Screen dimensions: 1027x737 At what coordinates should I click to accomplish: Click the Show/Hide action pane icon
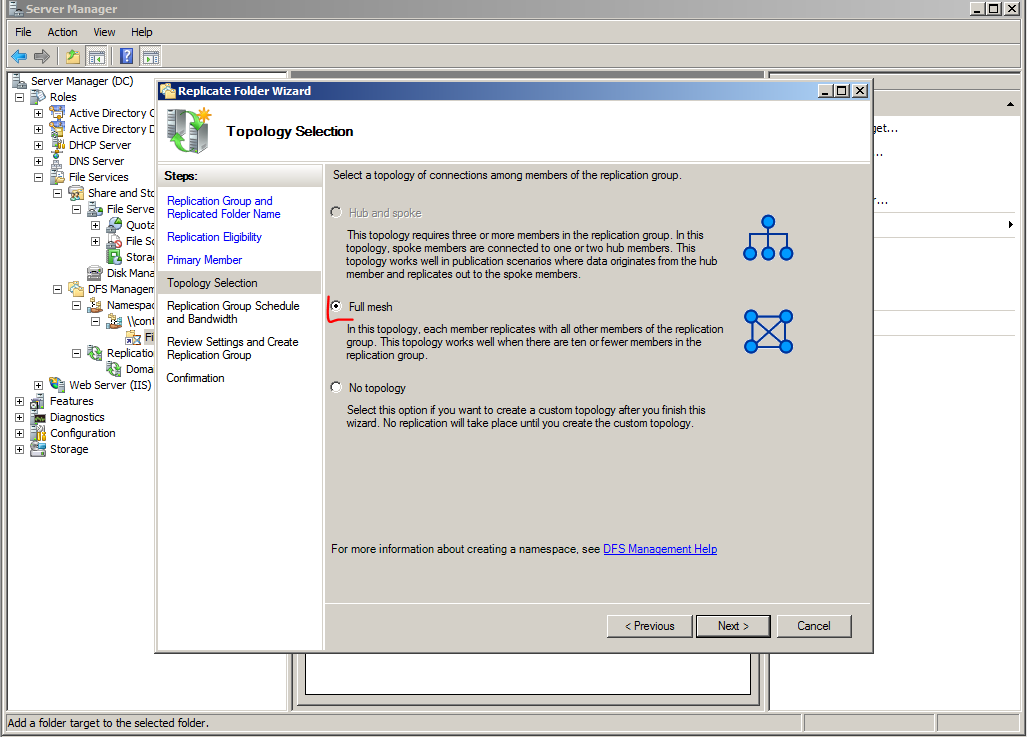coord(151,57)
